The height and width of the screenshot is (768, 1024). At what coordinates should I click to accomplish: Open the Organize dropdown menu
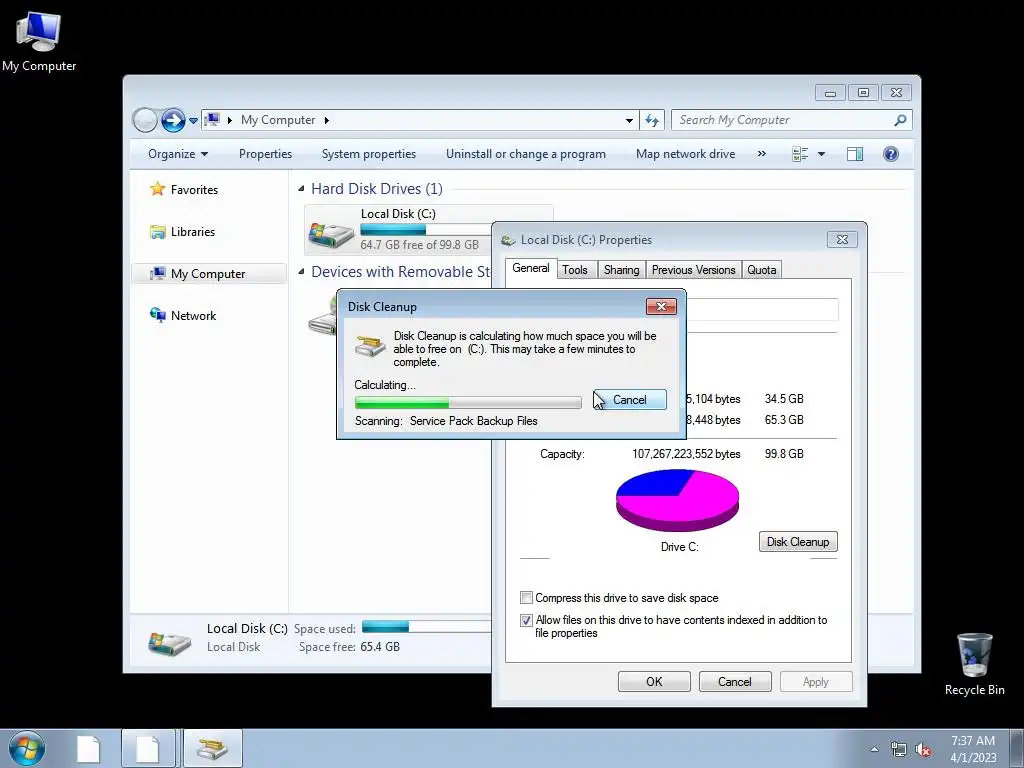(x=178, y=154)
